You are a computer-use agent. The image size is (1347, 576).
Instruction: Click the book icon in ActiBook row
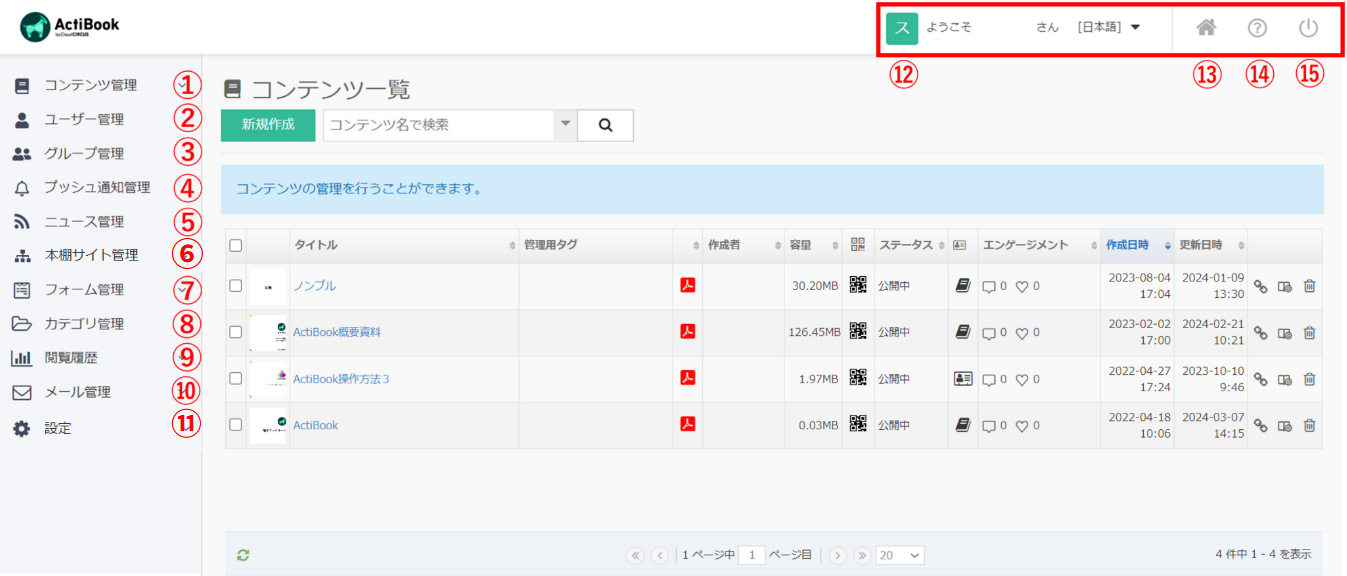(x=963, y=425)
